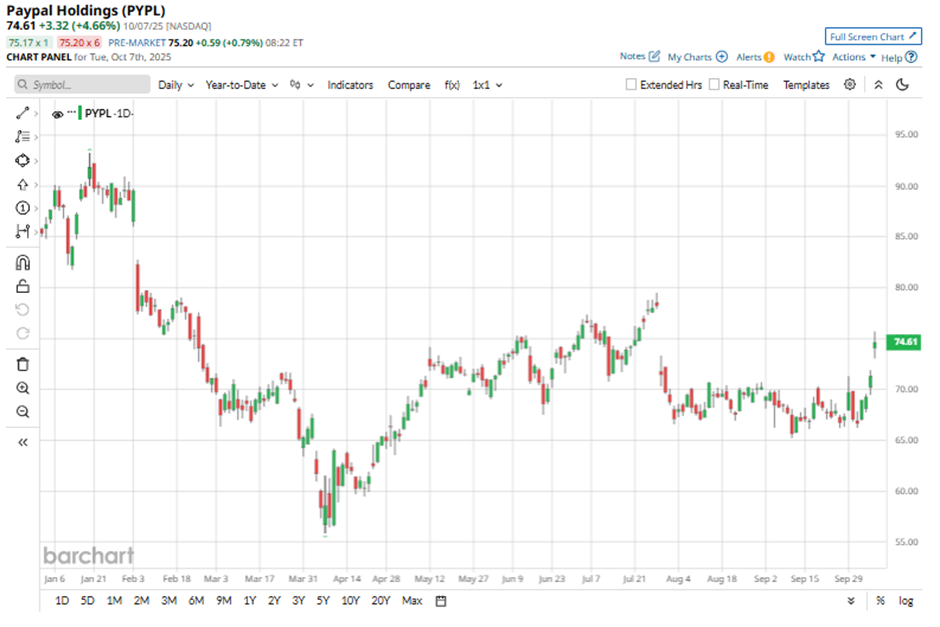Select the shapes drawing tool
The image size is (940, 627).
22,161
